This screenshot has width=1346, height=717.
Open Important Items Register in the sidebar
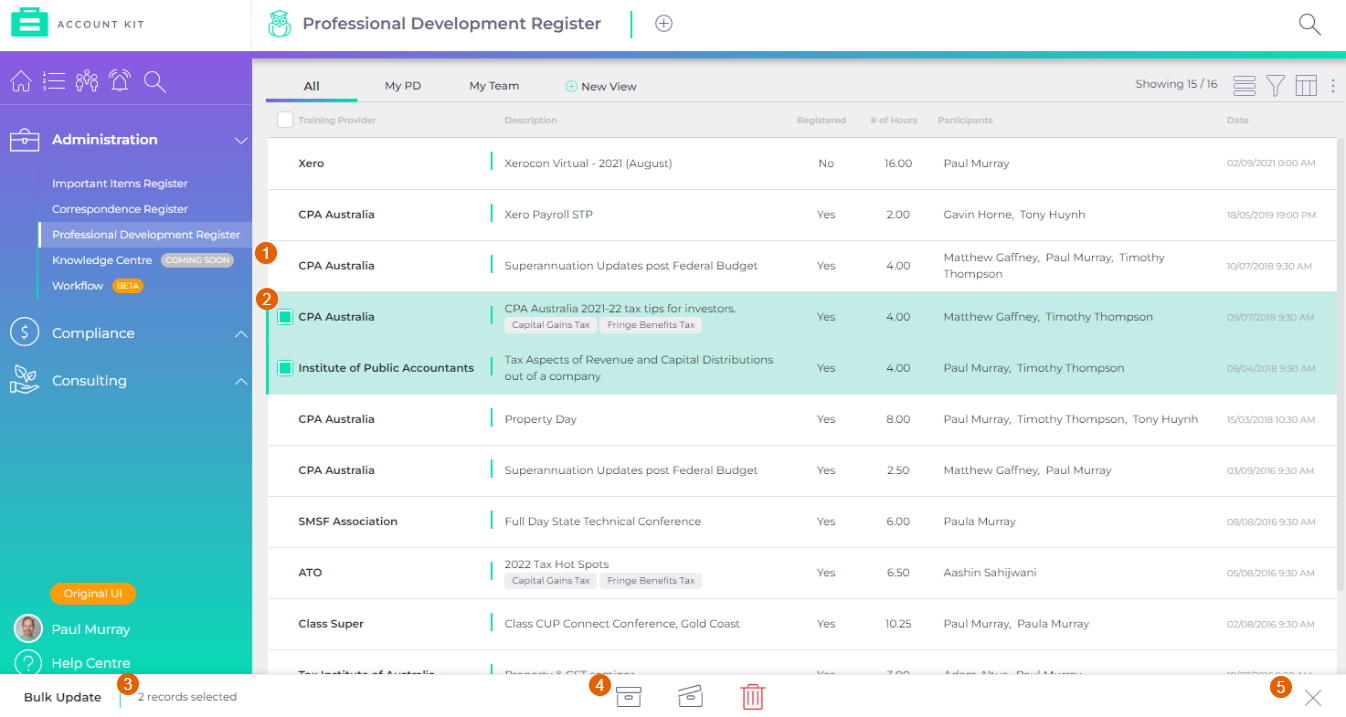click(x=120, y=183)
